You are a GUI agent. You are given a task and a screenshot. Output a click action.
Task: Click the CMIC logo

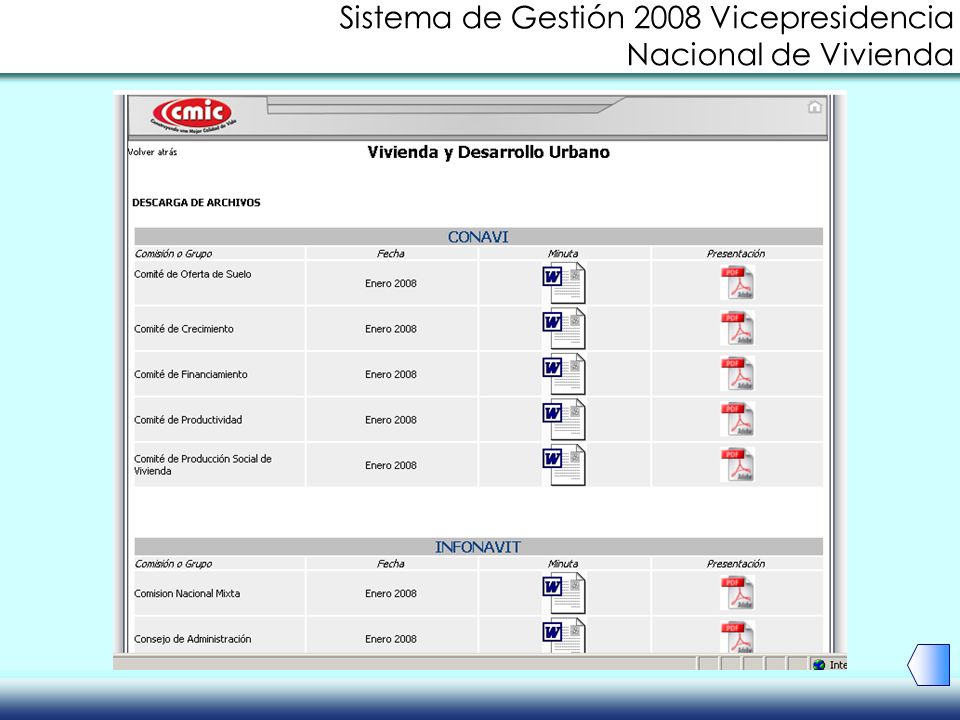point(193,115)
